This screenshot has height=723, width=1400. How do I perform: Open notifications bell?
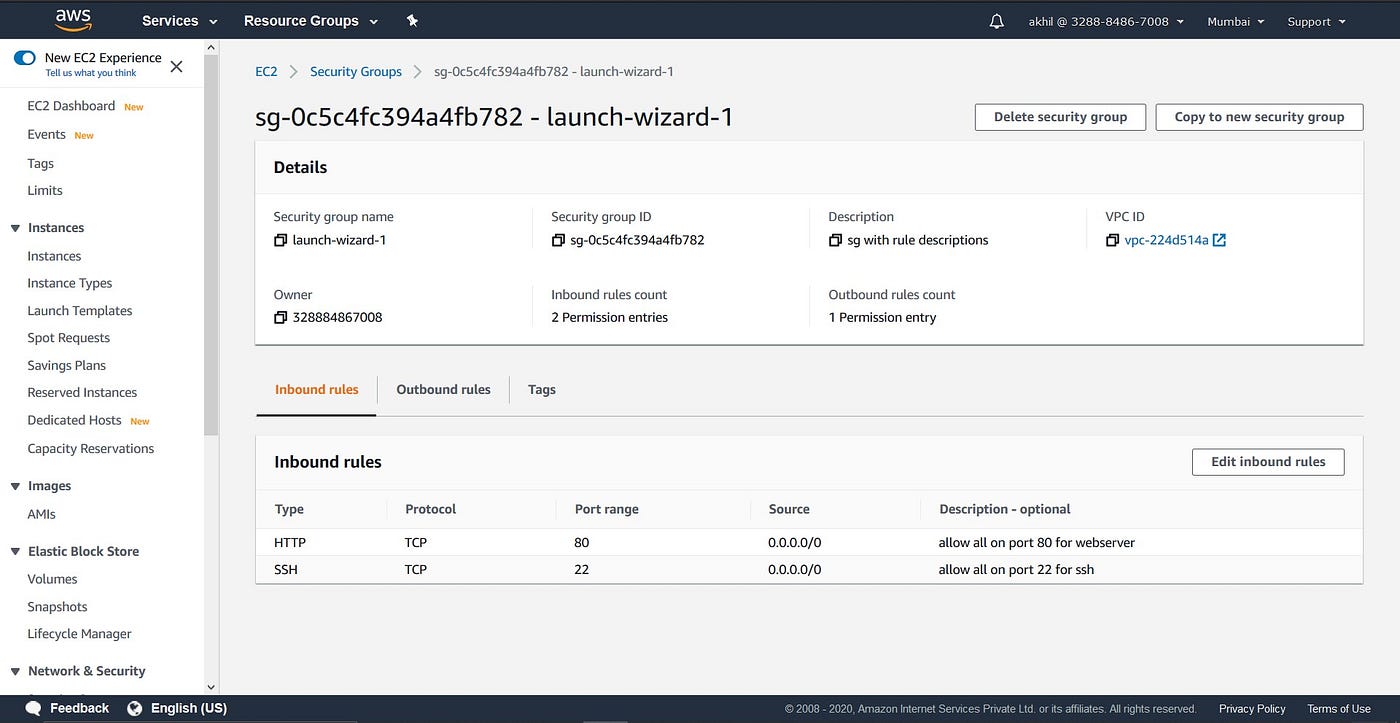(996, 21)
